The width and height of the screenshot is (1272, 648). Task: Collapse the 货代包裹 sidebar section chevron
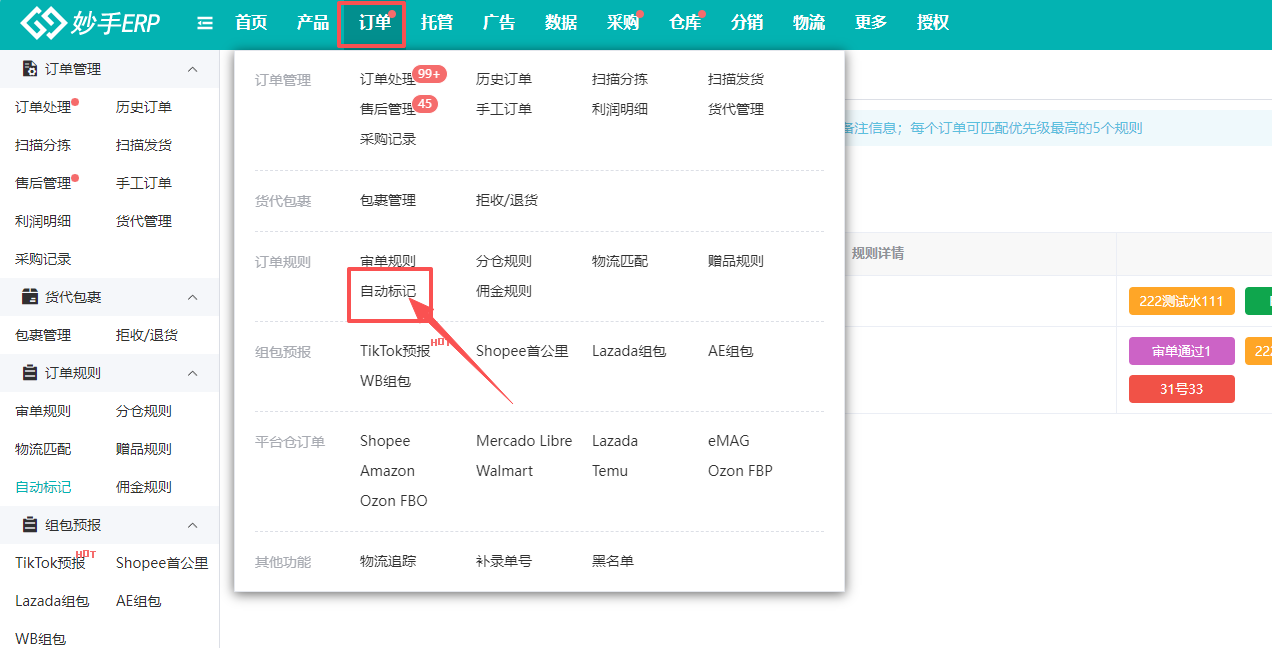[193, 297]
